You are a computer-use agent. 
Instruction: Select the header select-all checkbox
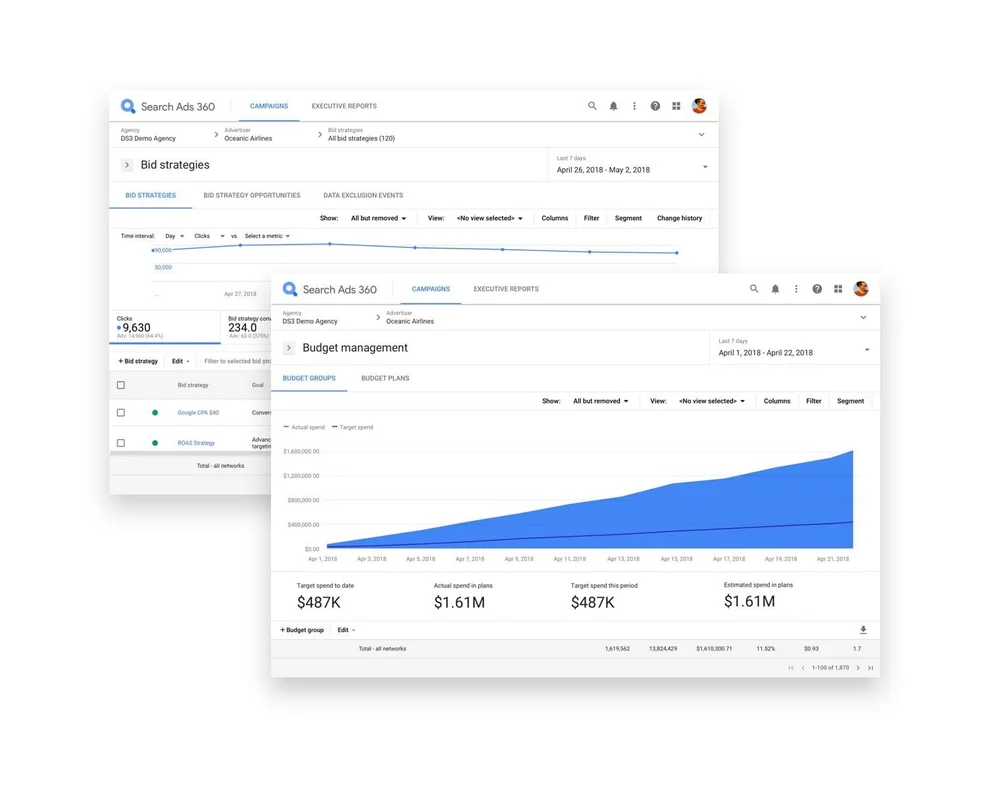[x=120, y=384]
